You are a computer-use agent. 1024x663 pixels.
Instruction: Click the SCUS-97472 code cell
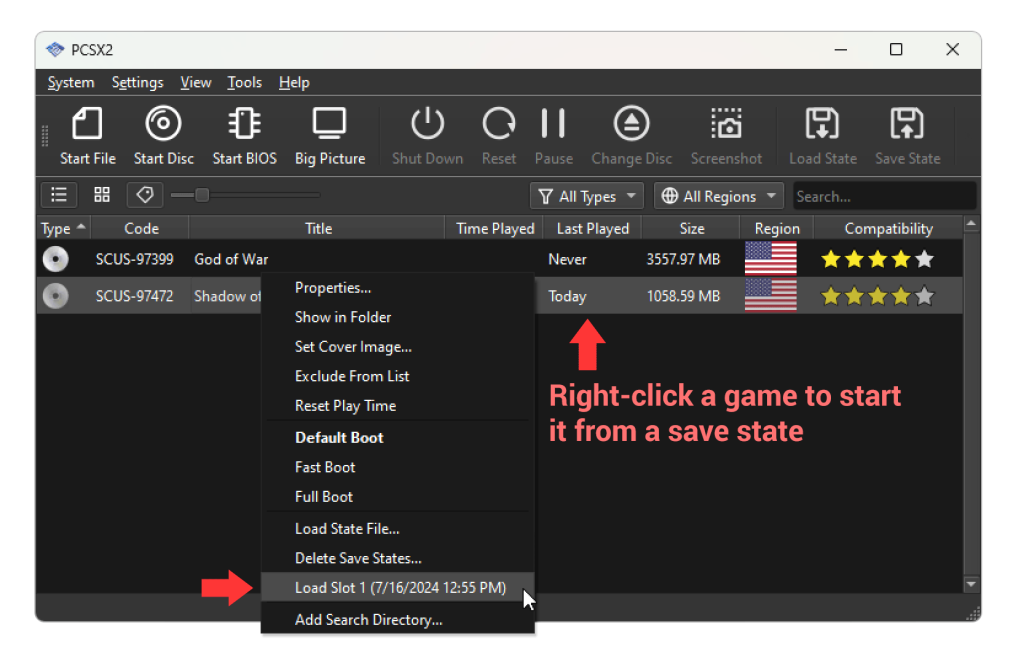tap(135, 297)
